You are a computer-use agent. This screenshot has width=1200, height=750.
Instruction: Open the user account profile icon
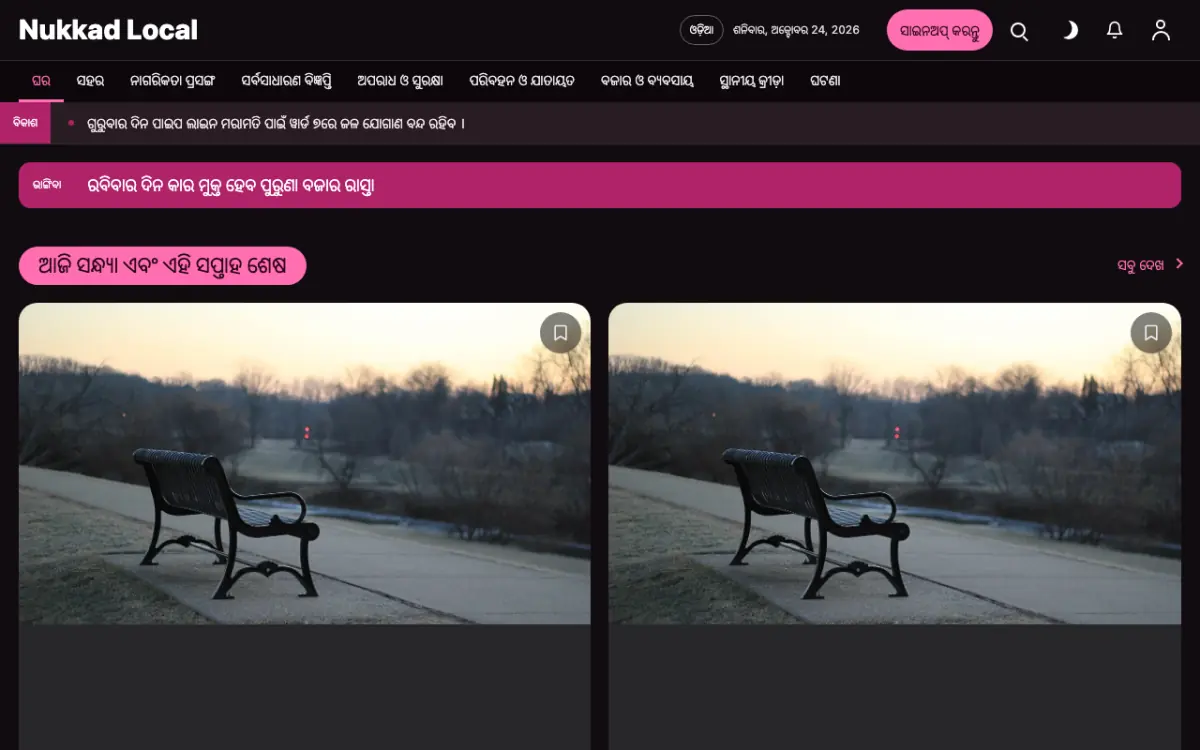(1161, 31)
